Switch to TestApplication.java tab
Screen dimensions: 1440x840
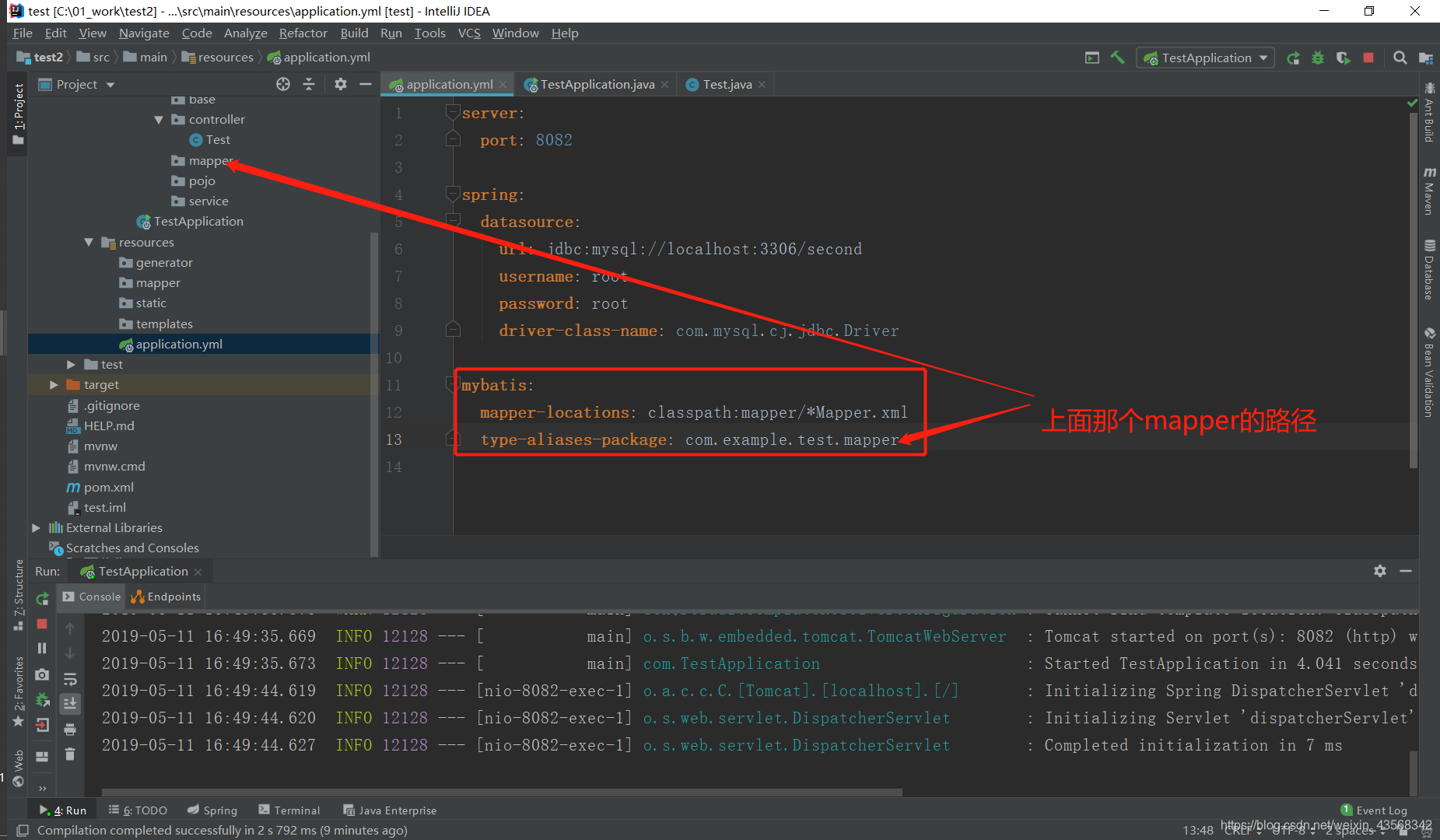(x=597, y=84)
